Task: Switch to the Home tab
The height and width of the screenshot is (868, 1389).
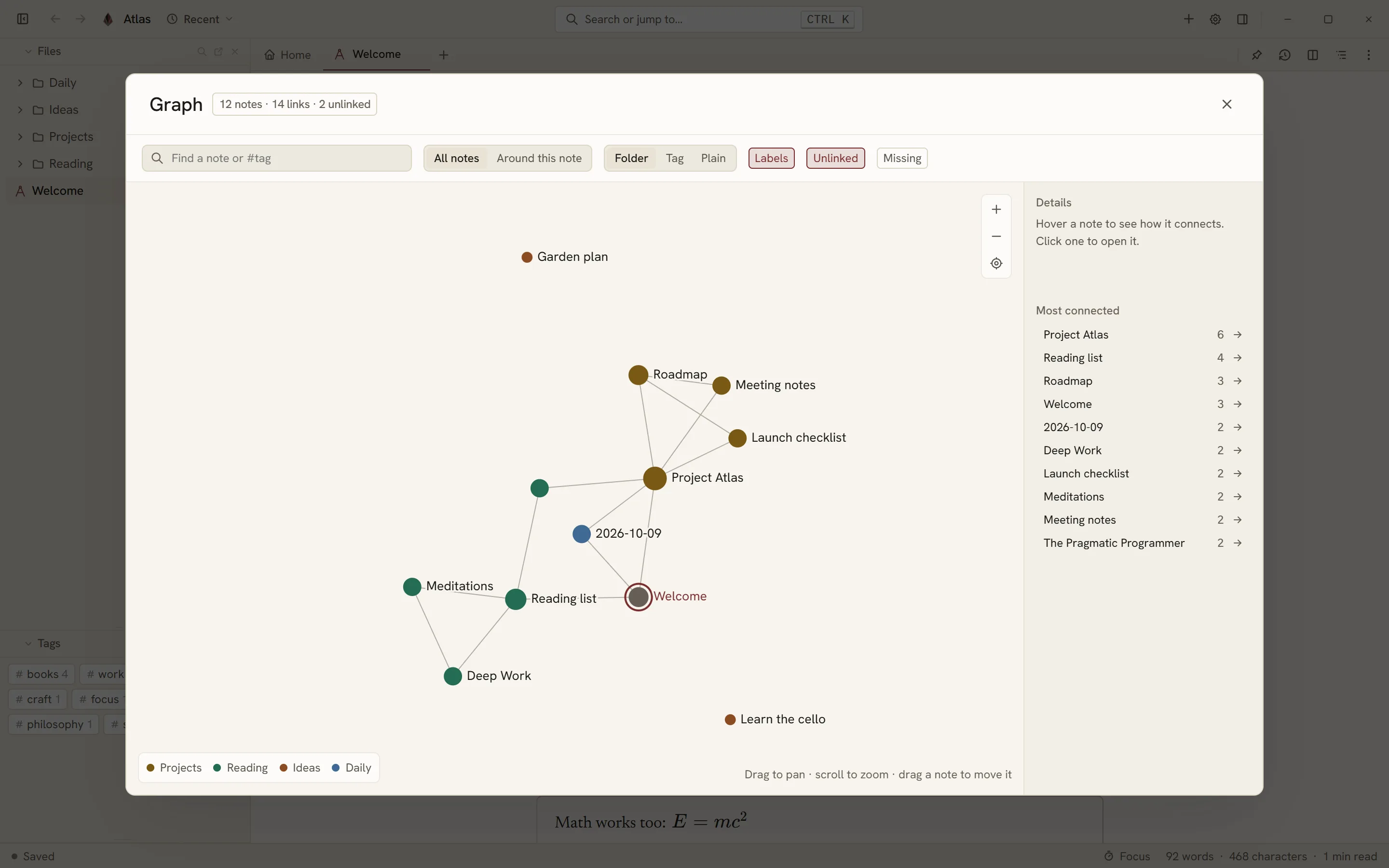Action: point(287,55)
